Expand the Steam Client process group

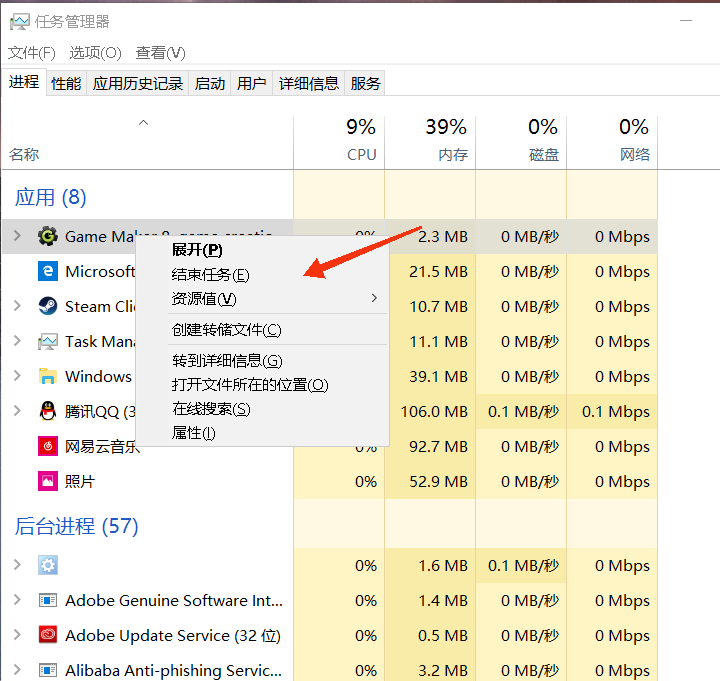click(17, 306)
